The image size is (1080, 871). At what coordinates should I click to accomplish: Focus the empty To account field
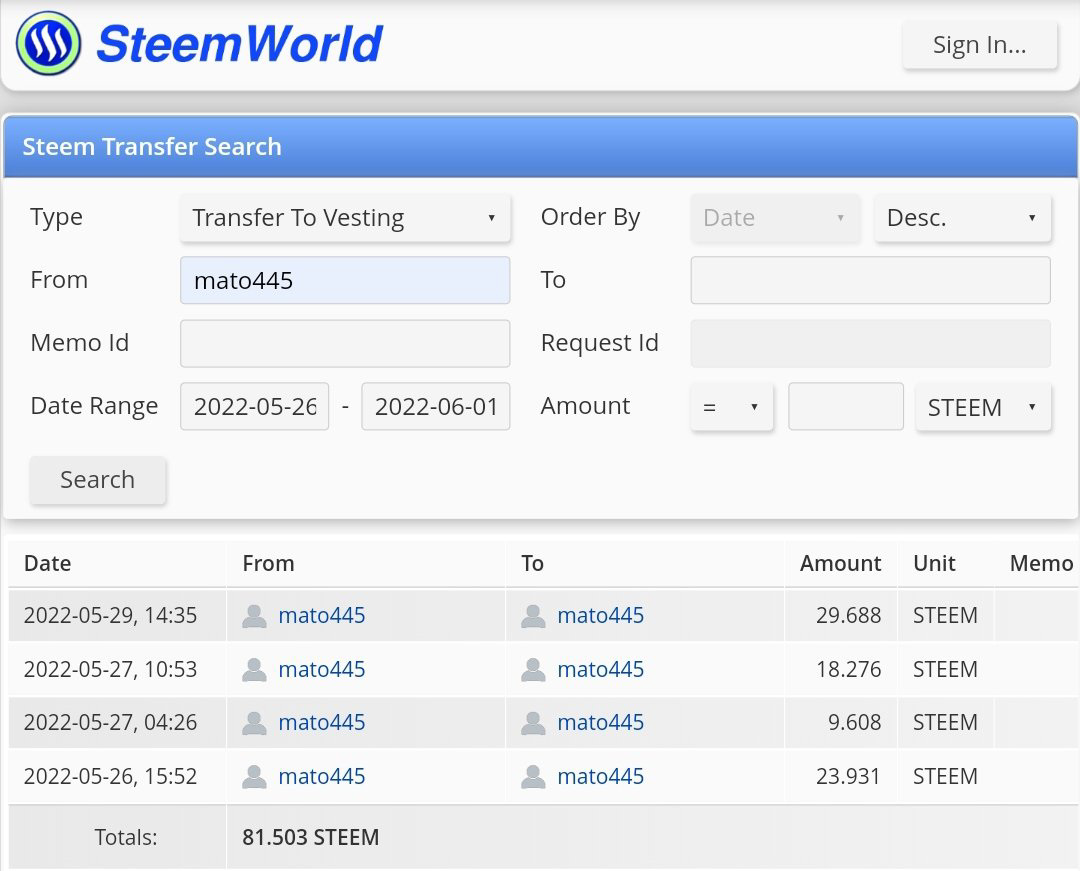(871, 280)
